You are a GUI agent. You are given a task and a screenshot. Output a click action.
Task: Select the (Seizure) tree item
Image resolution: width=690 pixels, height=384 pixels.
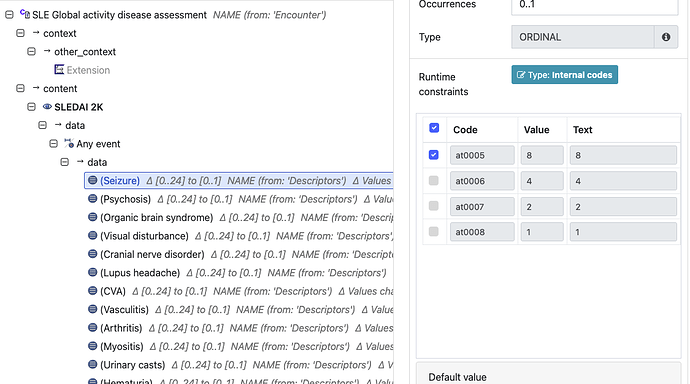tap(239, 180)
